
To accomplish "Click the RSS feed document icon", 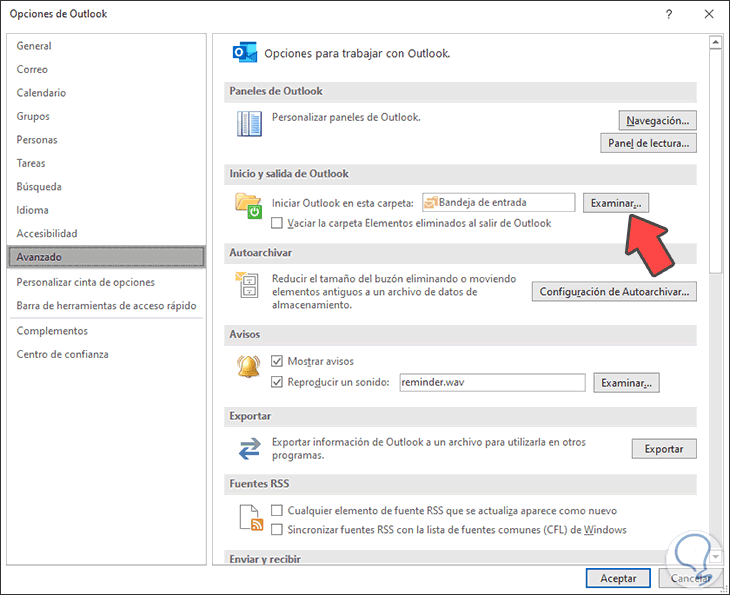I will click(251, 518).
